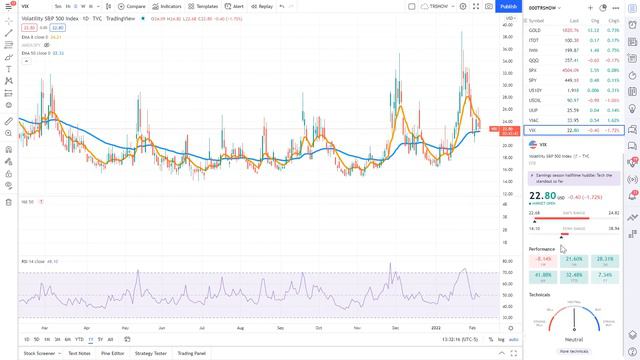
Task: Open the help question mark icon
Action: coord(632,352)
